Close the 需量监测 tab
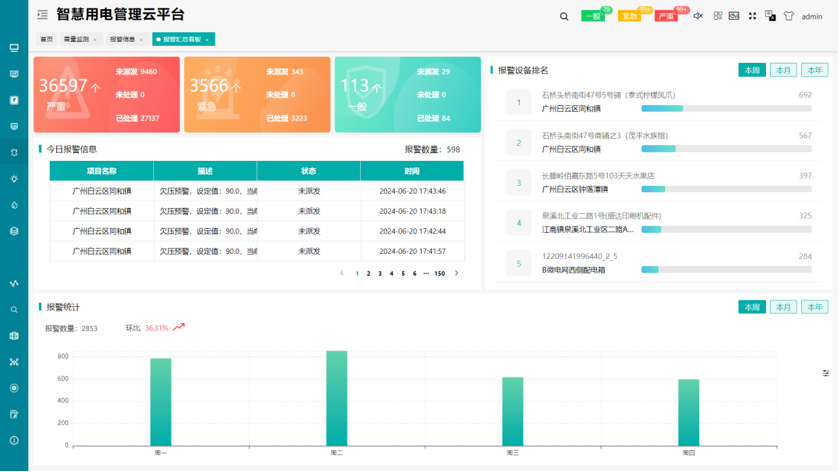The height and width of the screenshot is (472, 839). [x=95, y=40]
